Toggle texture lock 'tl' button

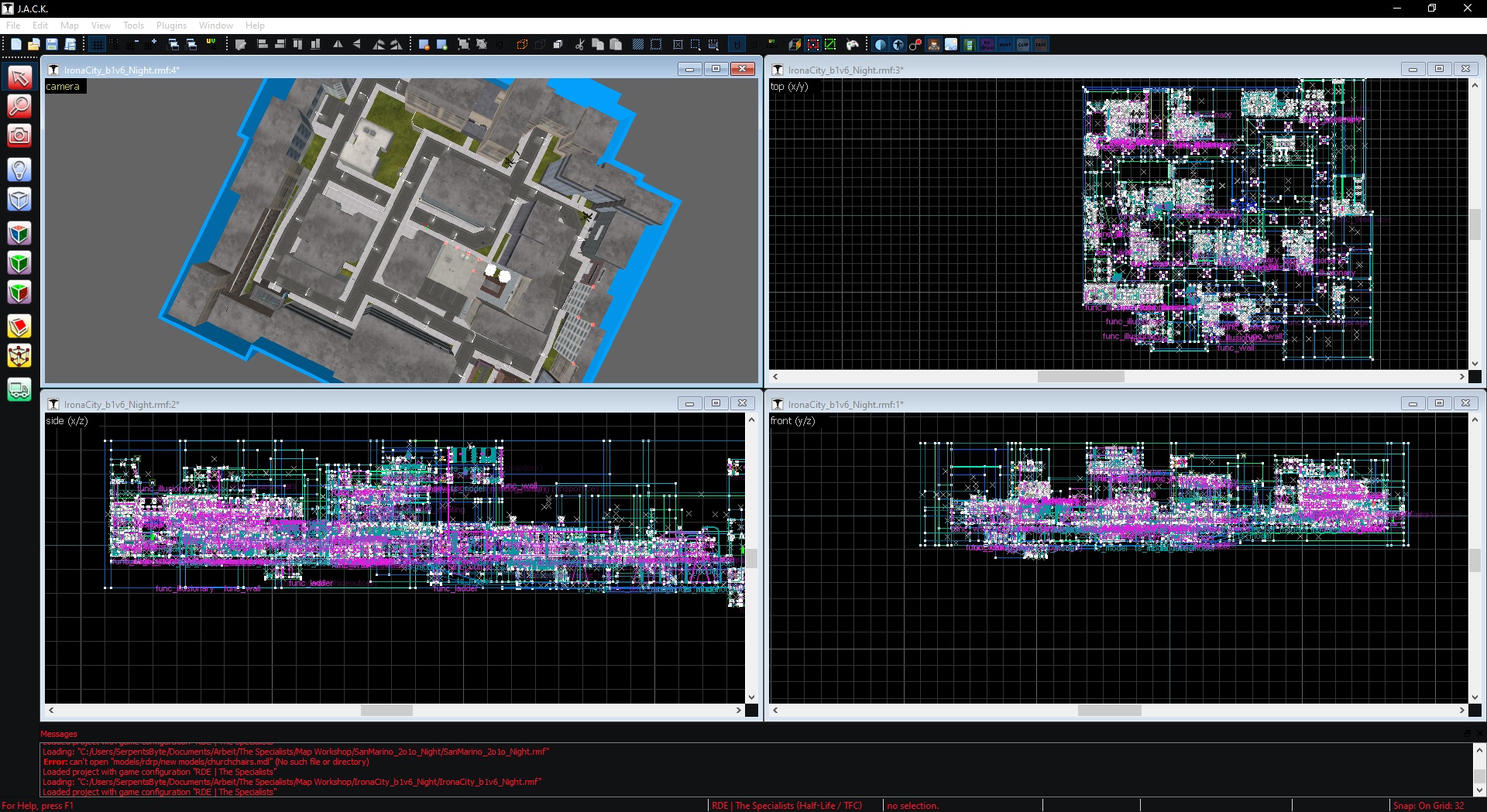point(737,45)
